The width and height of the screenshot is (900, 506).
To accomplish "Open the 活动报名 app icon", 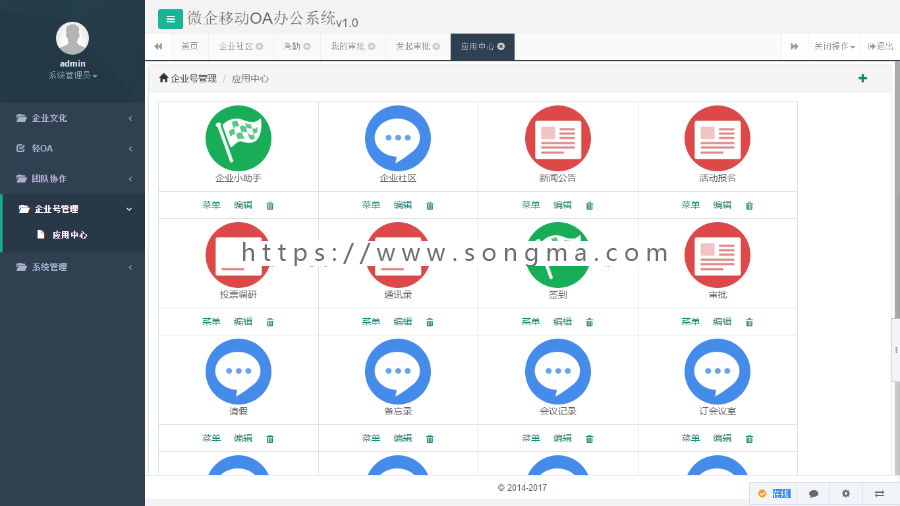I will tap(717, 138).
